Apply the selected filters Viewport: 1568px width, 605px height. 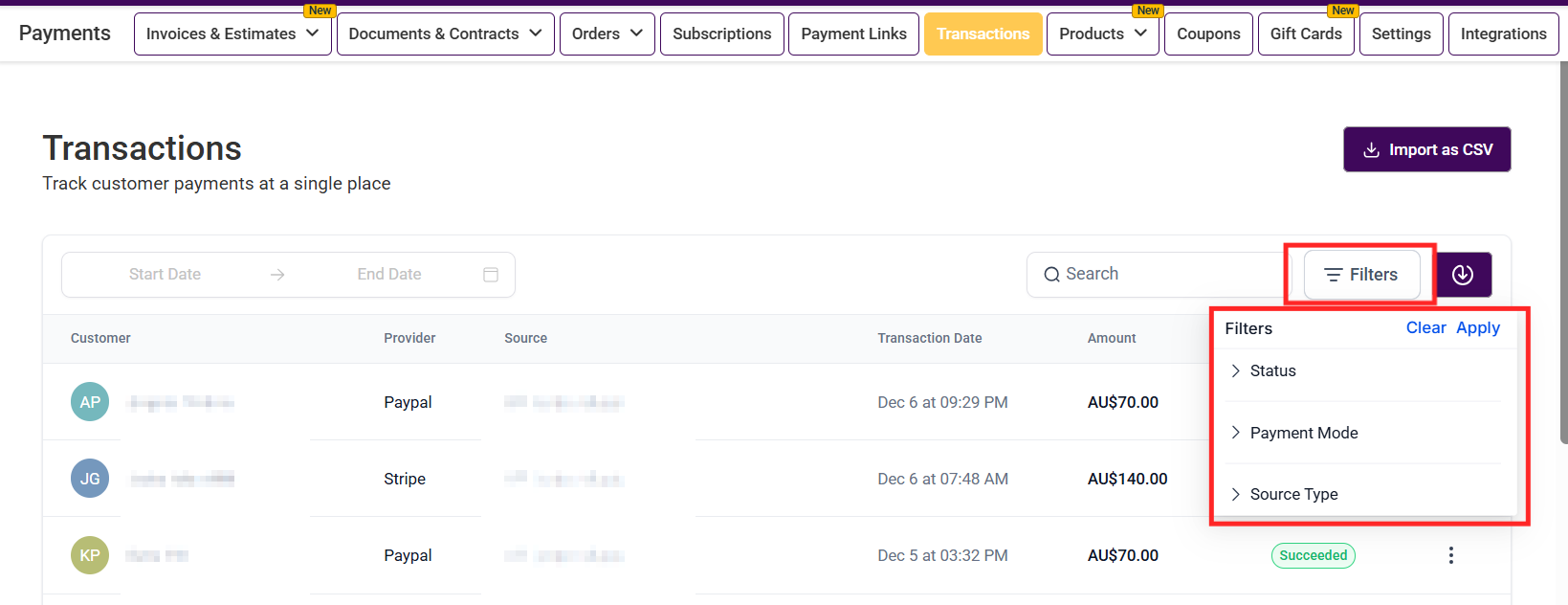click(x=1478, y=327)
